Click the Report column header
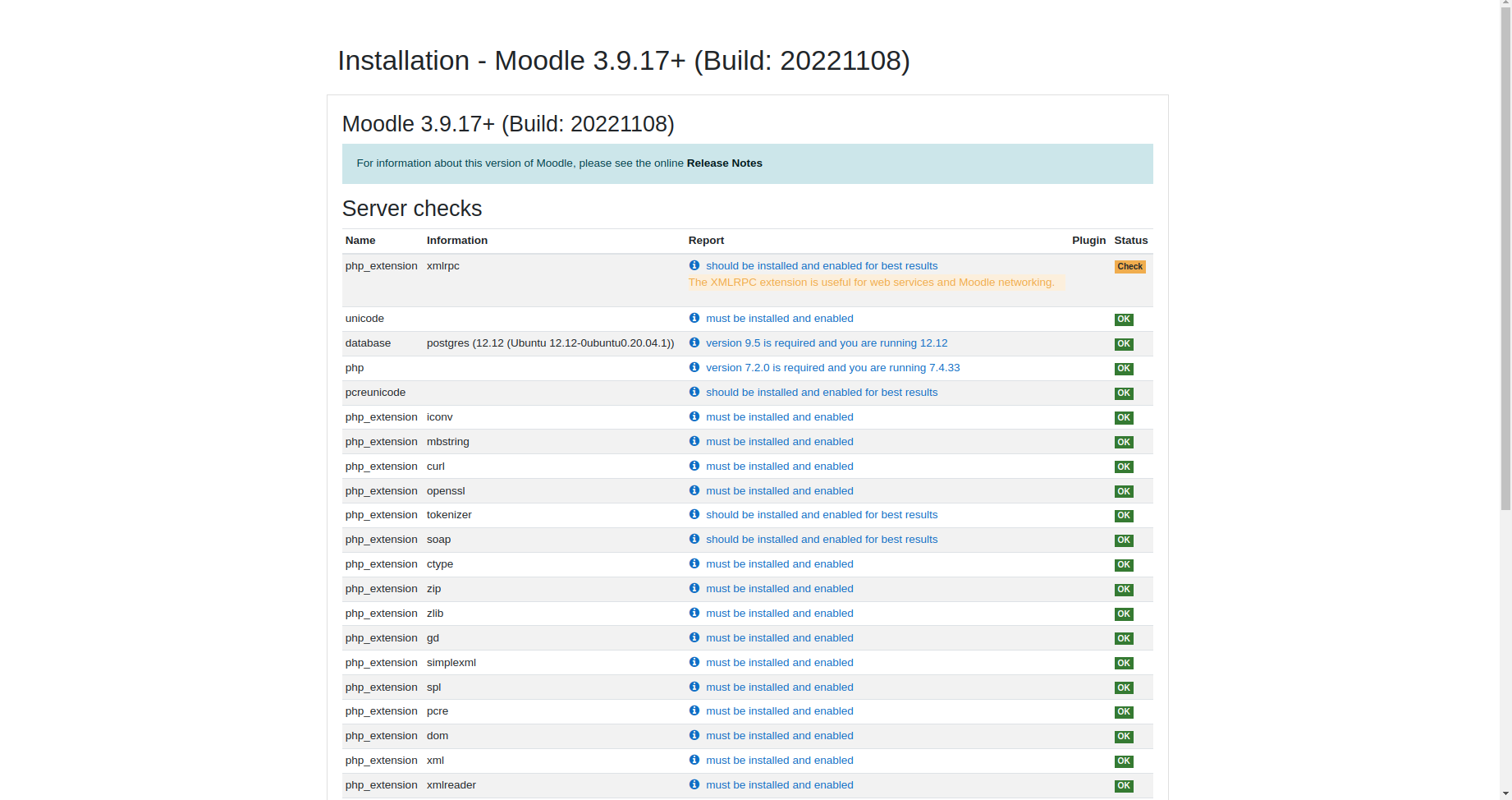The width and height of the screenshot is (1512, 800). 706,241
